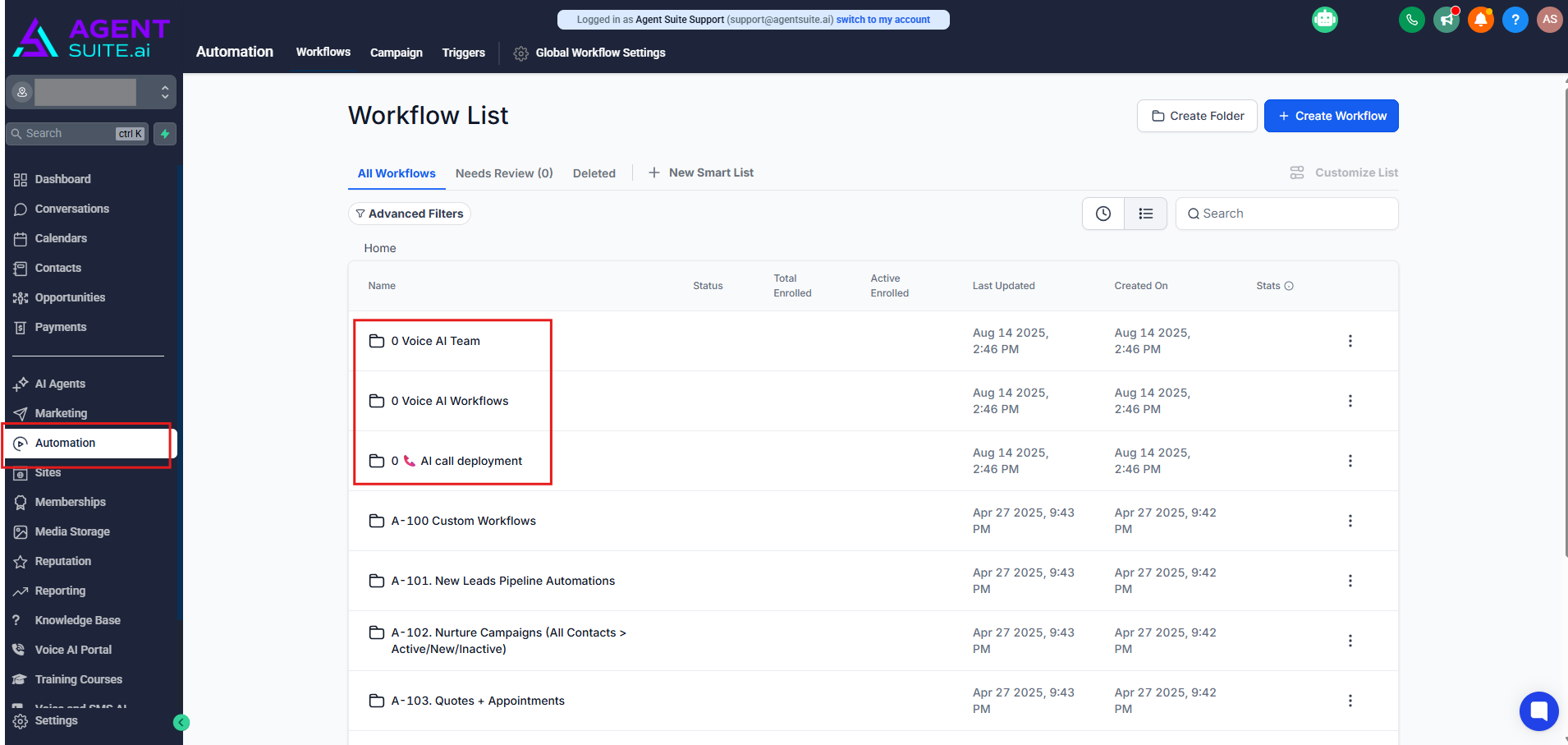Click the Customize List icon
Viewport: 1568px width, 745px height.
click(1297, 172)
